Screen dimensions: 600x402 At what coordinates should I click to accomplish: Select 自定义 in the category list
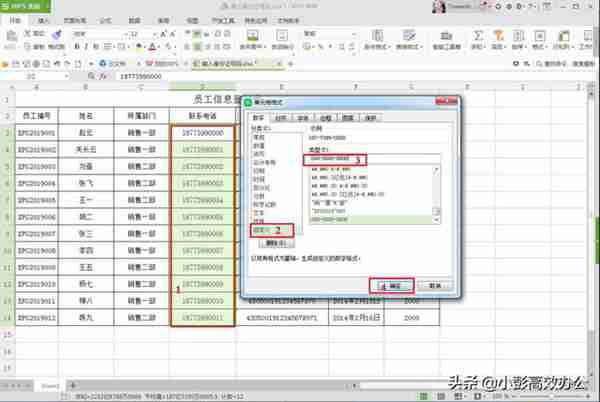(259, 229)
